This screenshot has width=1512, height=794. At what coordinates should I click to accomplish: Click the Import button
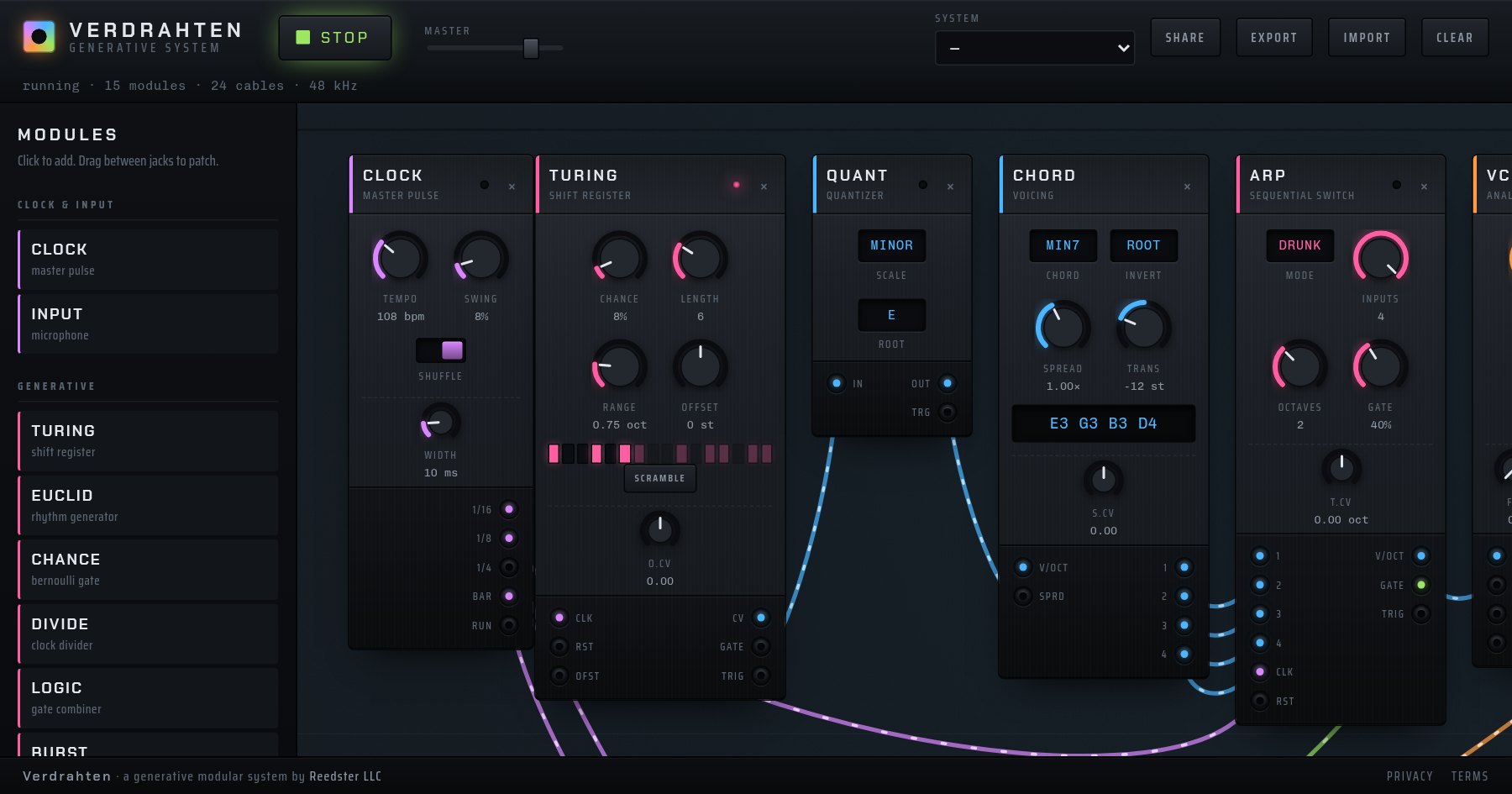[1367, 38]
